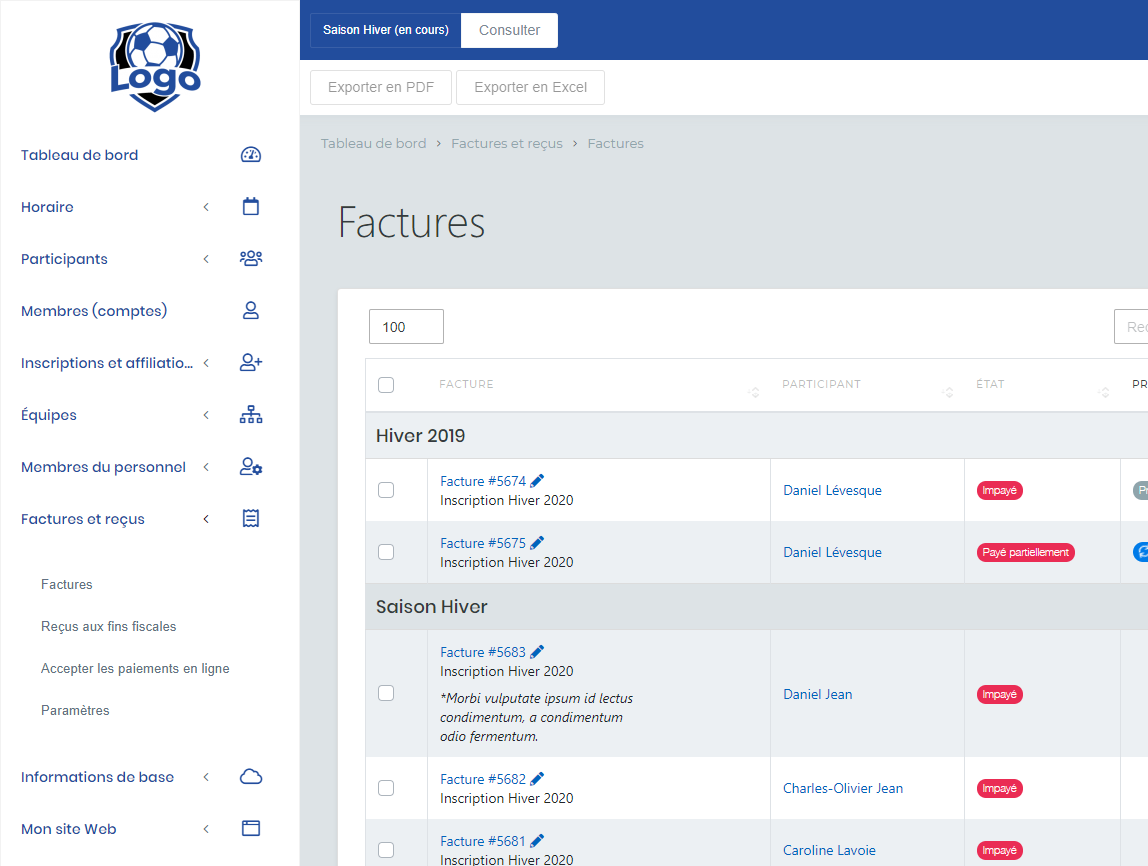The image size is (1148, 866).
Task: Tick the select-all checkbox in the table header
Action: point(386,385)
